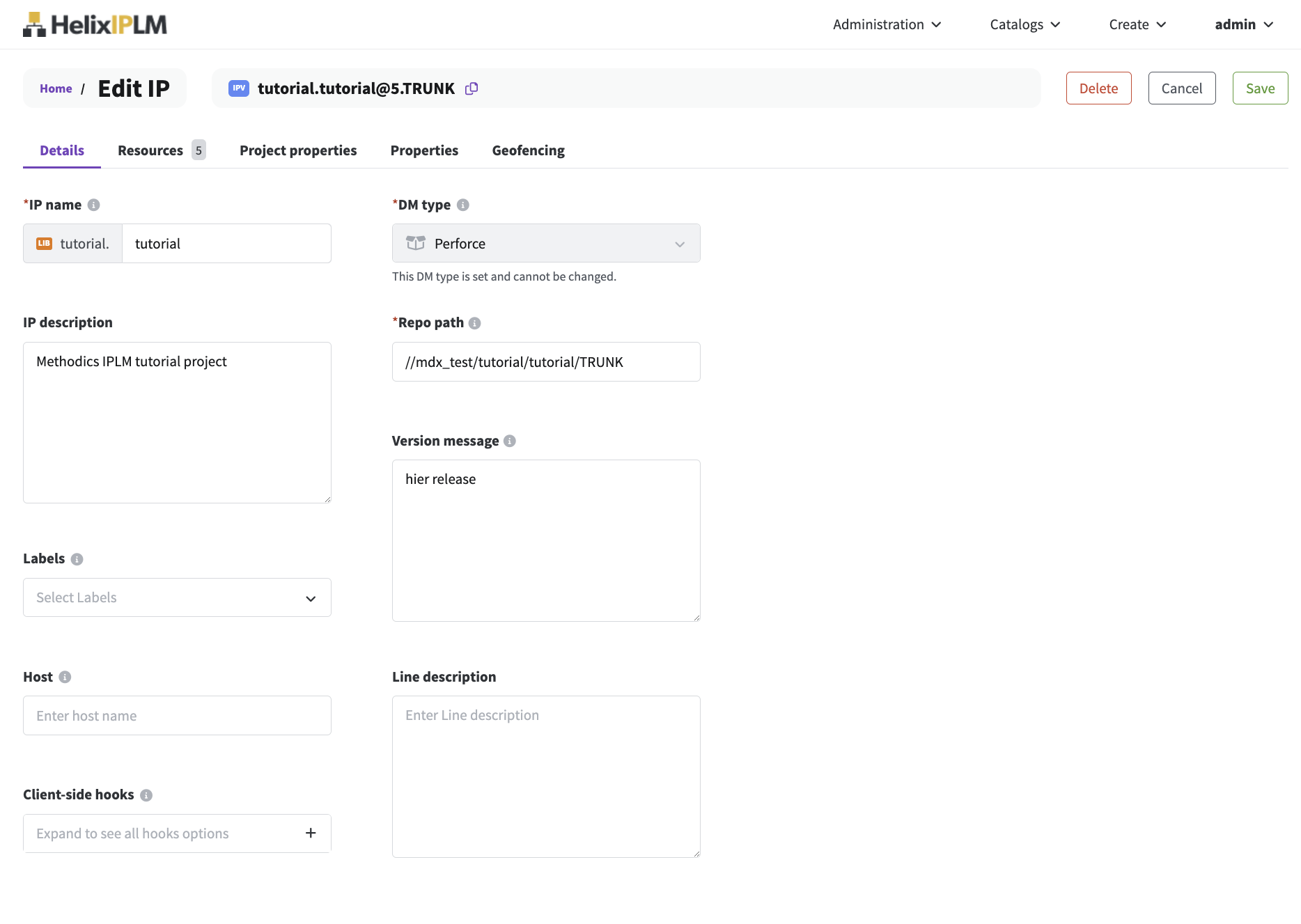This screenshot has height=924, width=1301.
Task: Click the Repo path info icon
Action: tap(475, 323)
